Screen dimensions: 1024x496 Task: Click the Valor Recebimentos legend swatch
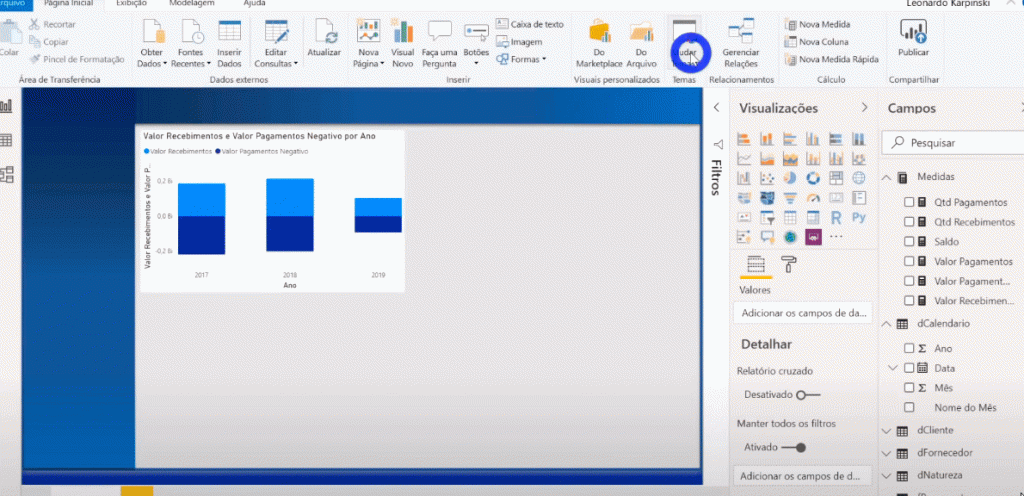pyautogui.click(x=146, y=151)
